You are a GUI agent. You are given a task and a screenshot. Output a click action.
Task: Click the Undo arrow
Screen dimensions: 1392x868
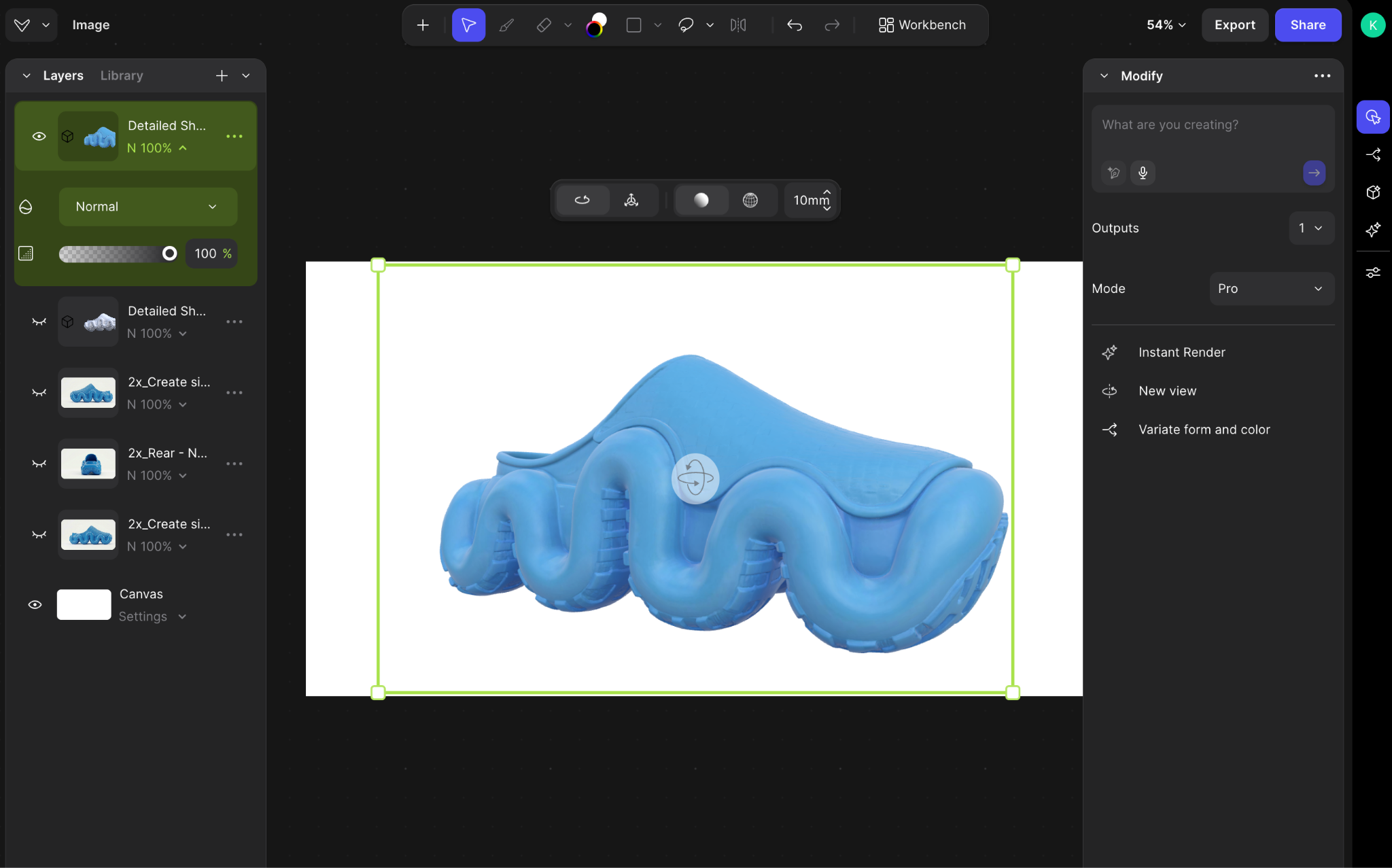[x=795, y=25]
